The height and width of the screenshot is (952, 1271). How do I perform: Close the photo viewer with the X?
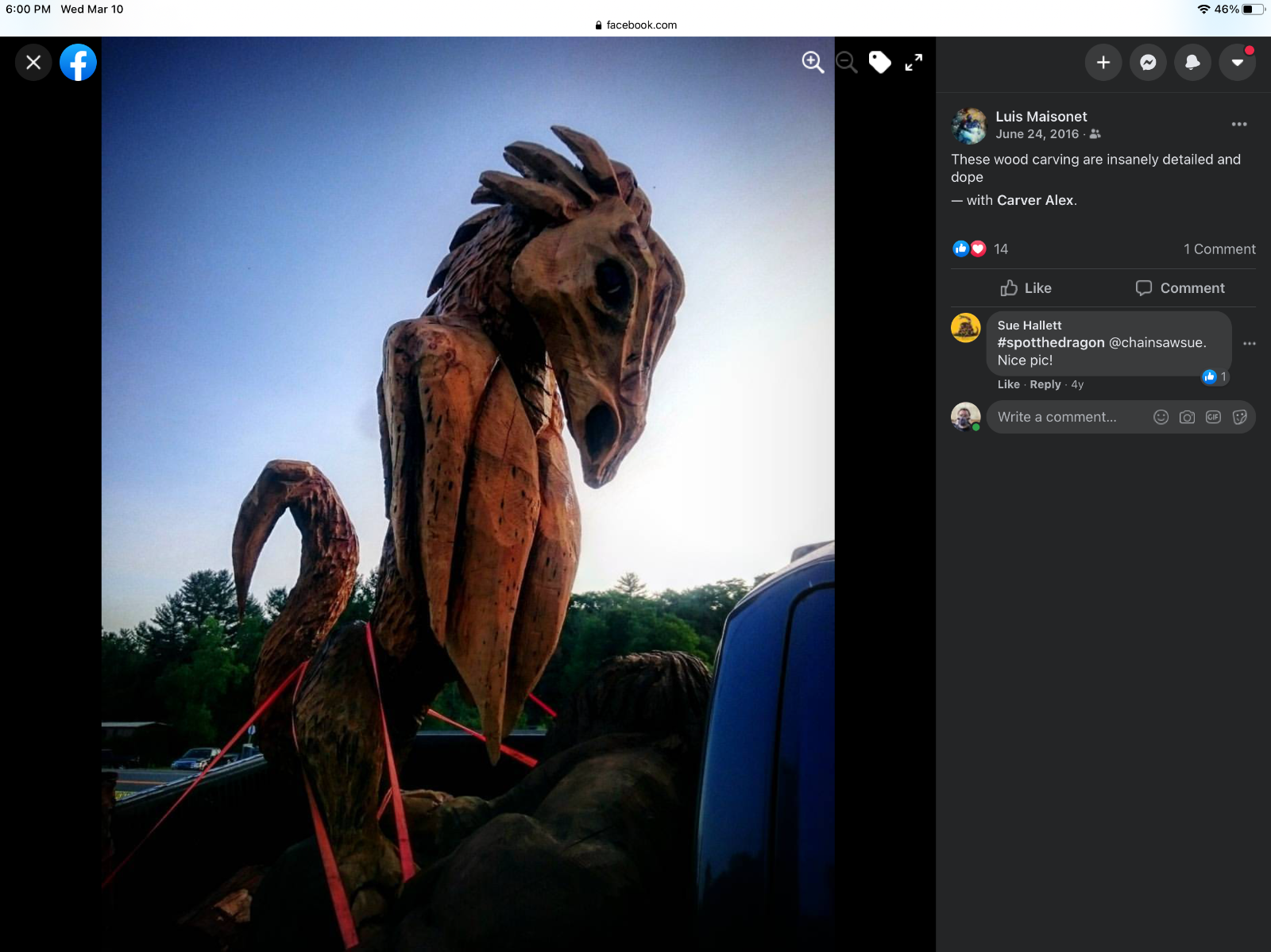pos(33,62)
